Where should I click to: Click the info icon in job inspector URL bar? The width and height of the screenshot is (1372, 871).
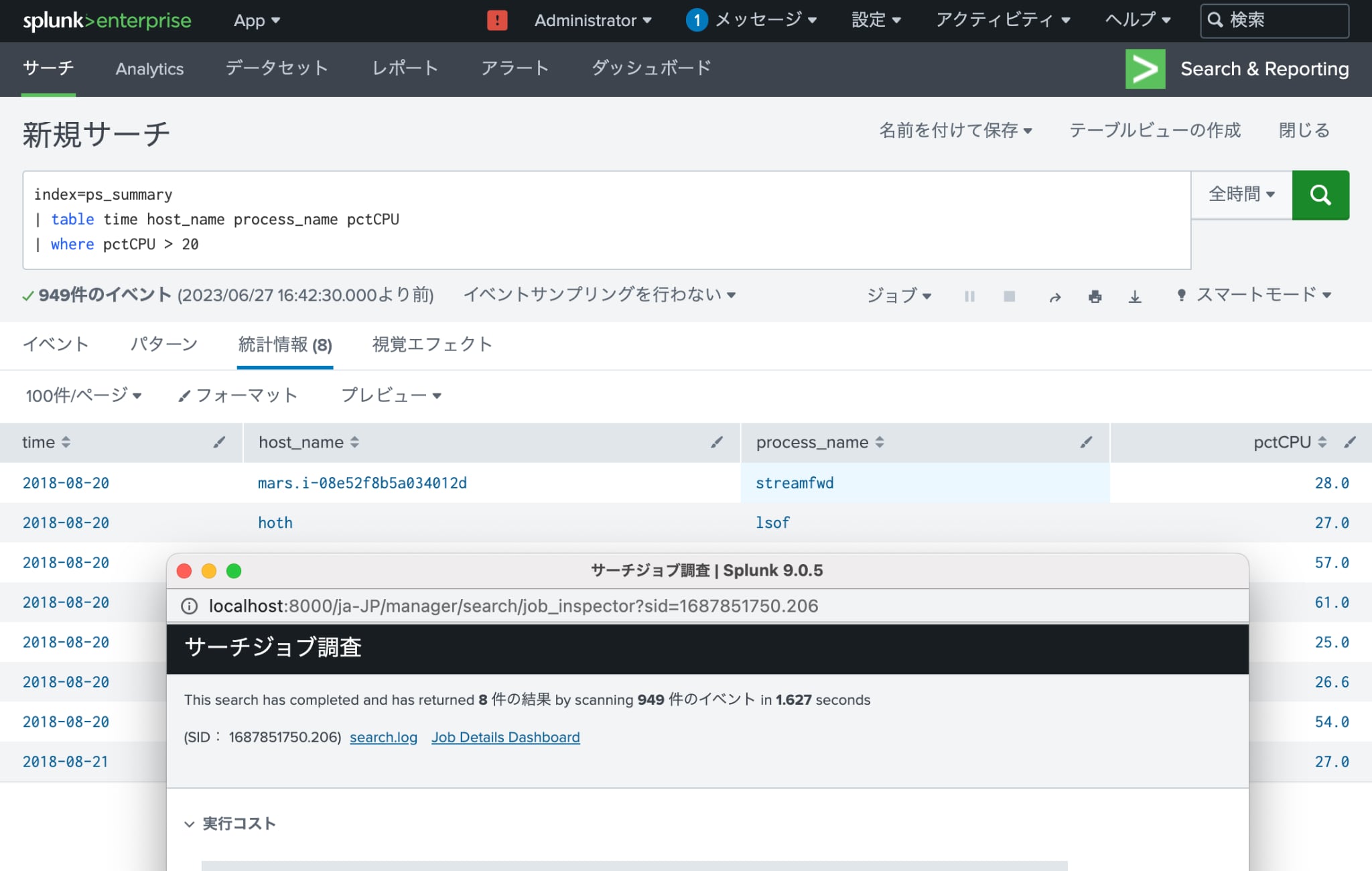point(190,606)
